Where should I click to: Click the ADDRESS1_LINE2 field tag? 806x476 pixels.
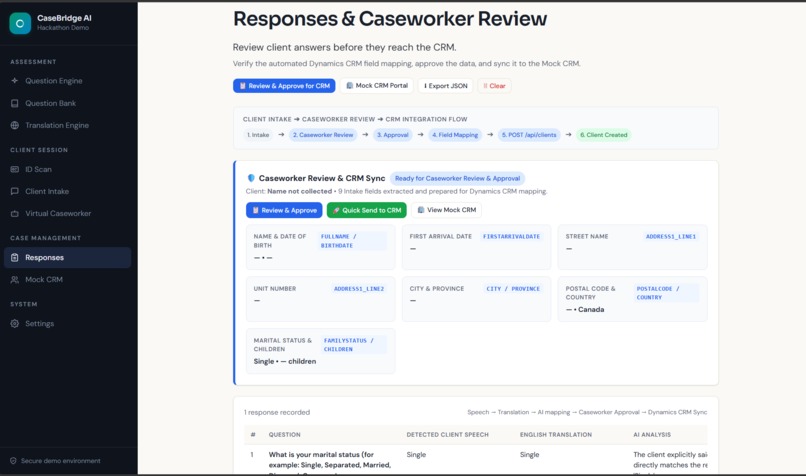click(x=359, y=289)
